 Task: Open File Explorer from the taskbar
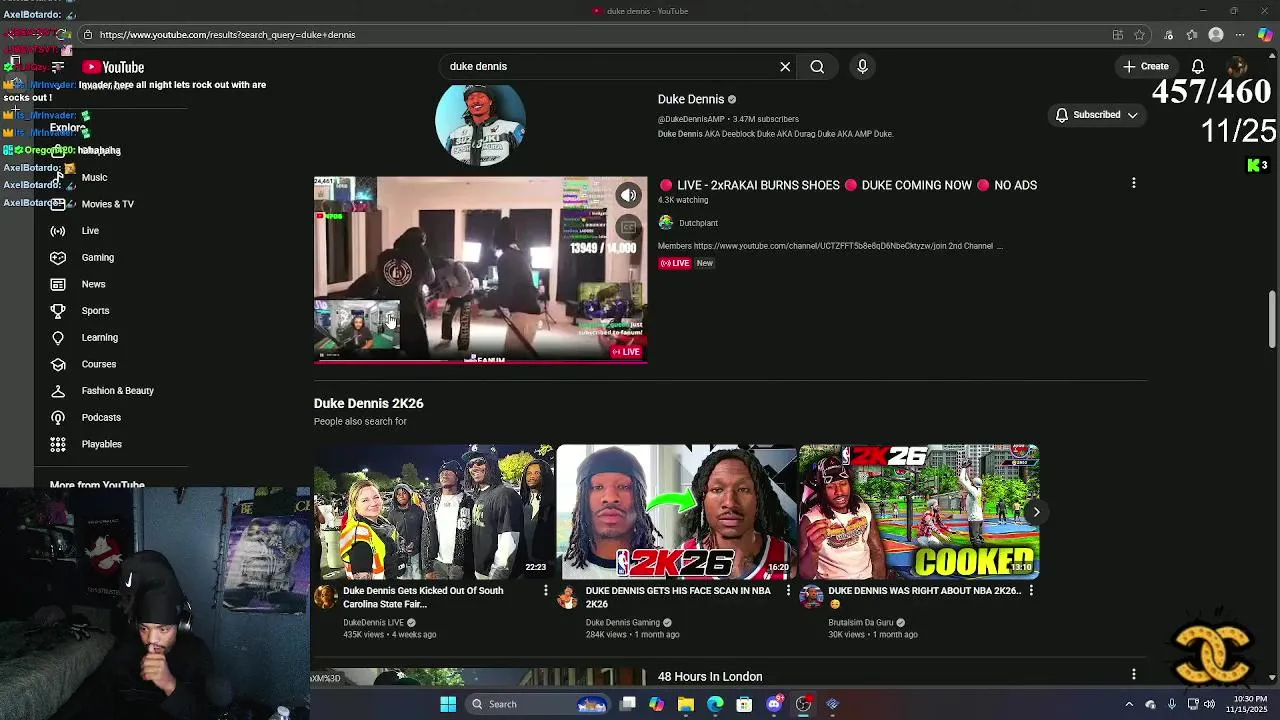click(686, 704)
